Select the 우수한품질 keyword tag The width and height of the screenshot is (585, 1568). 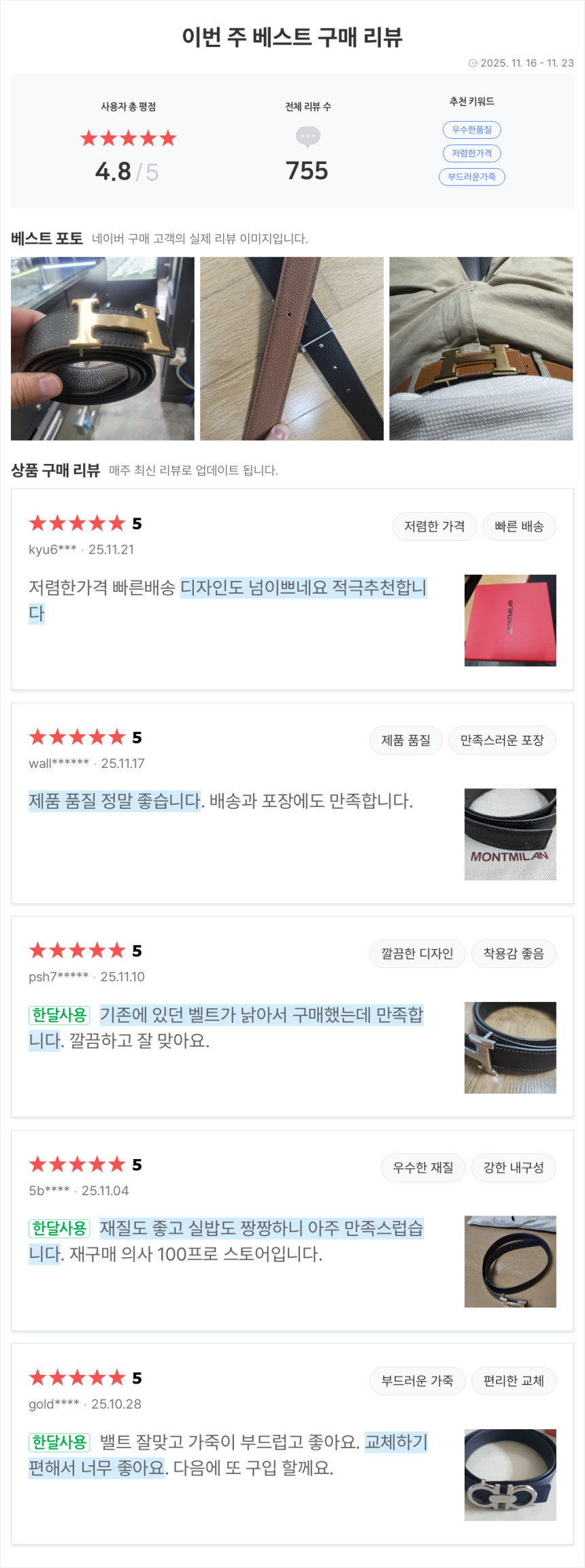[x=471, y=130]
